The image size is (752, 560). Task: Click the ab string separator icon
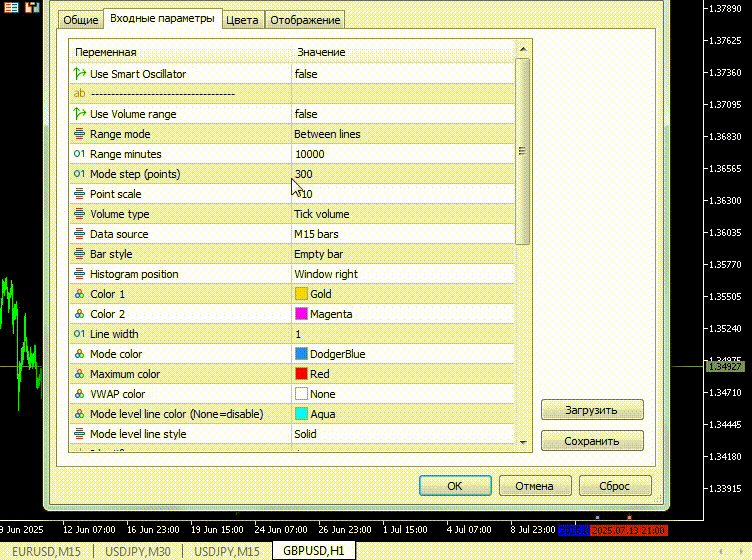point(80,93)
